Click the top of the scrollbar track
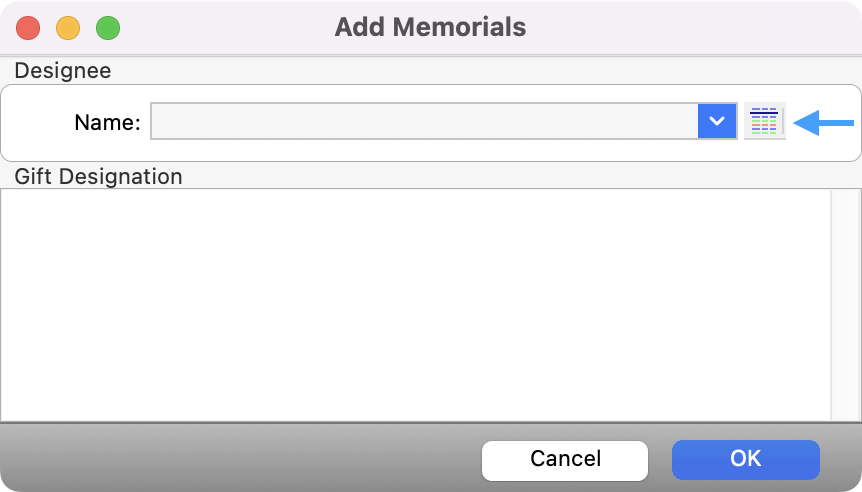The height and width of the screenshot is (492, 862). (x=843, y=200)
